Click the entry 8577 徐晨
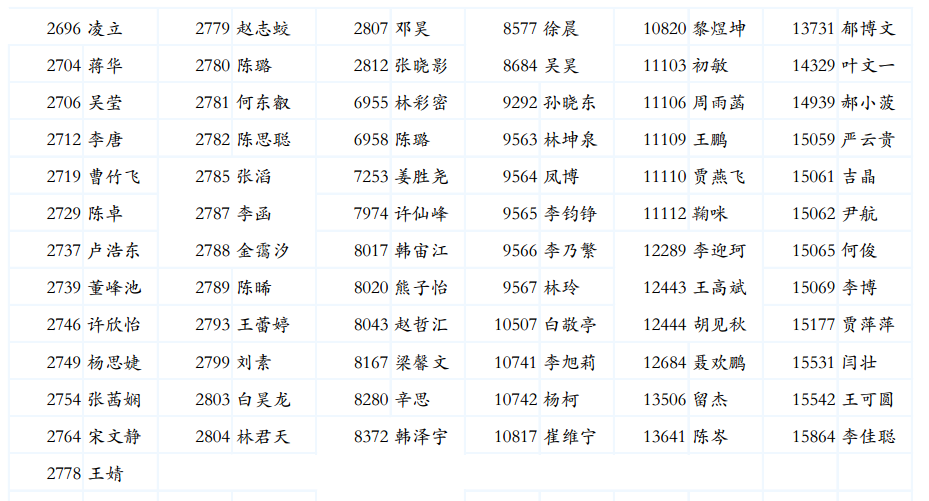 (540, 29)
